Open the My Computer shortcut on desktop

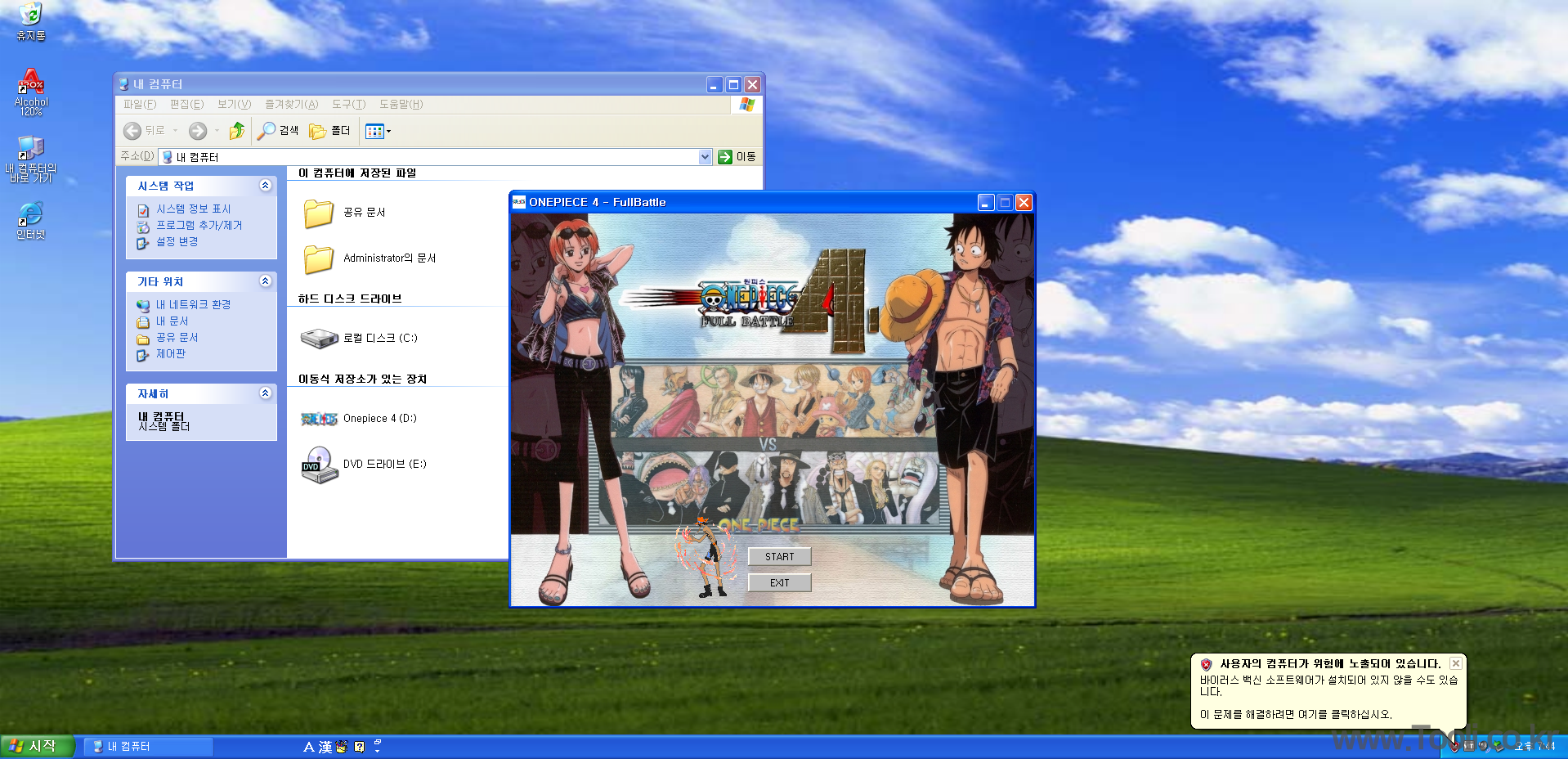pos(31,159)
